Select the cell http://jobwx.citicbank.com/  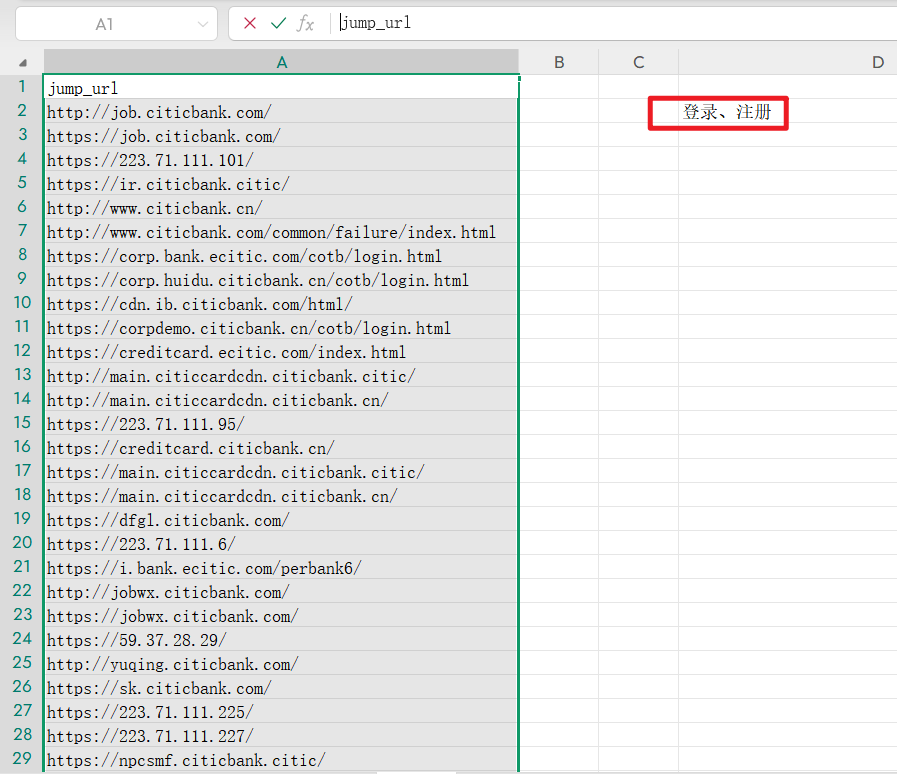(281, 592)
